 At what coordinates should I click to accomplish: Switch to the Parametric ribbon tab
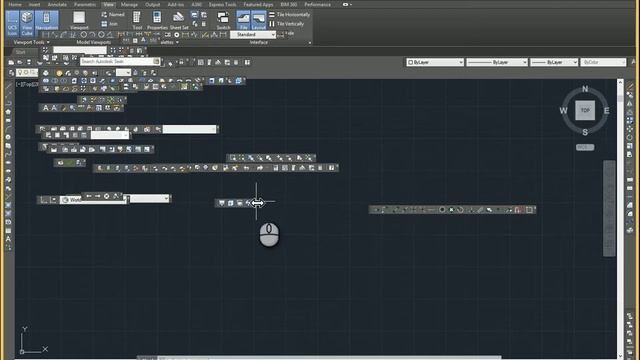(x=85, y=4)
